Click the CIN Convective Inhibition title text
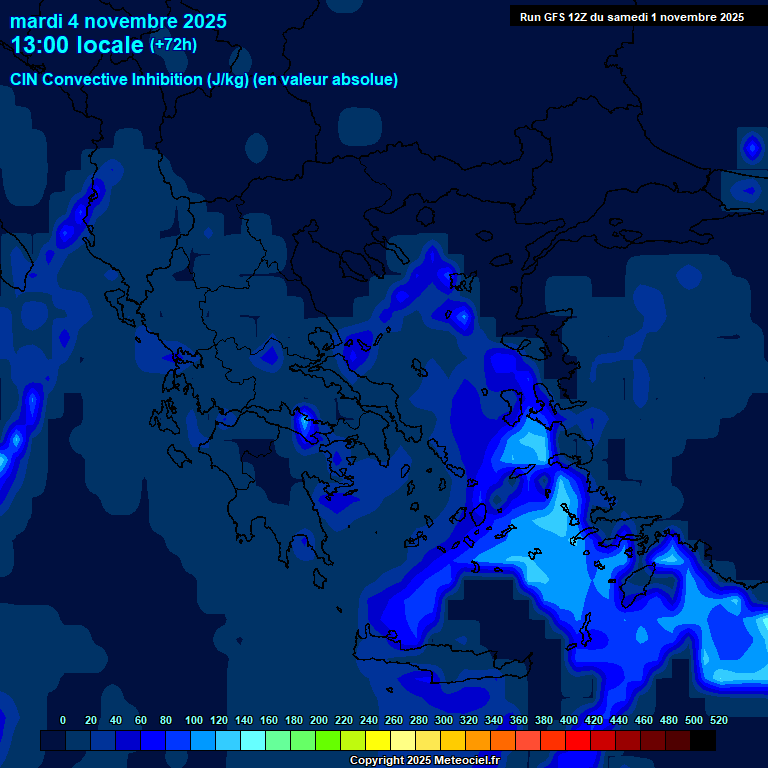Viewport: 768px width, 768px height. click(204, 80)
